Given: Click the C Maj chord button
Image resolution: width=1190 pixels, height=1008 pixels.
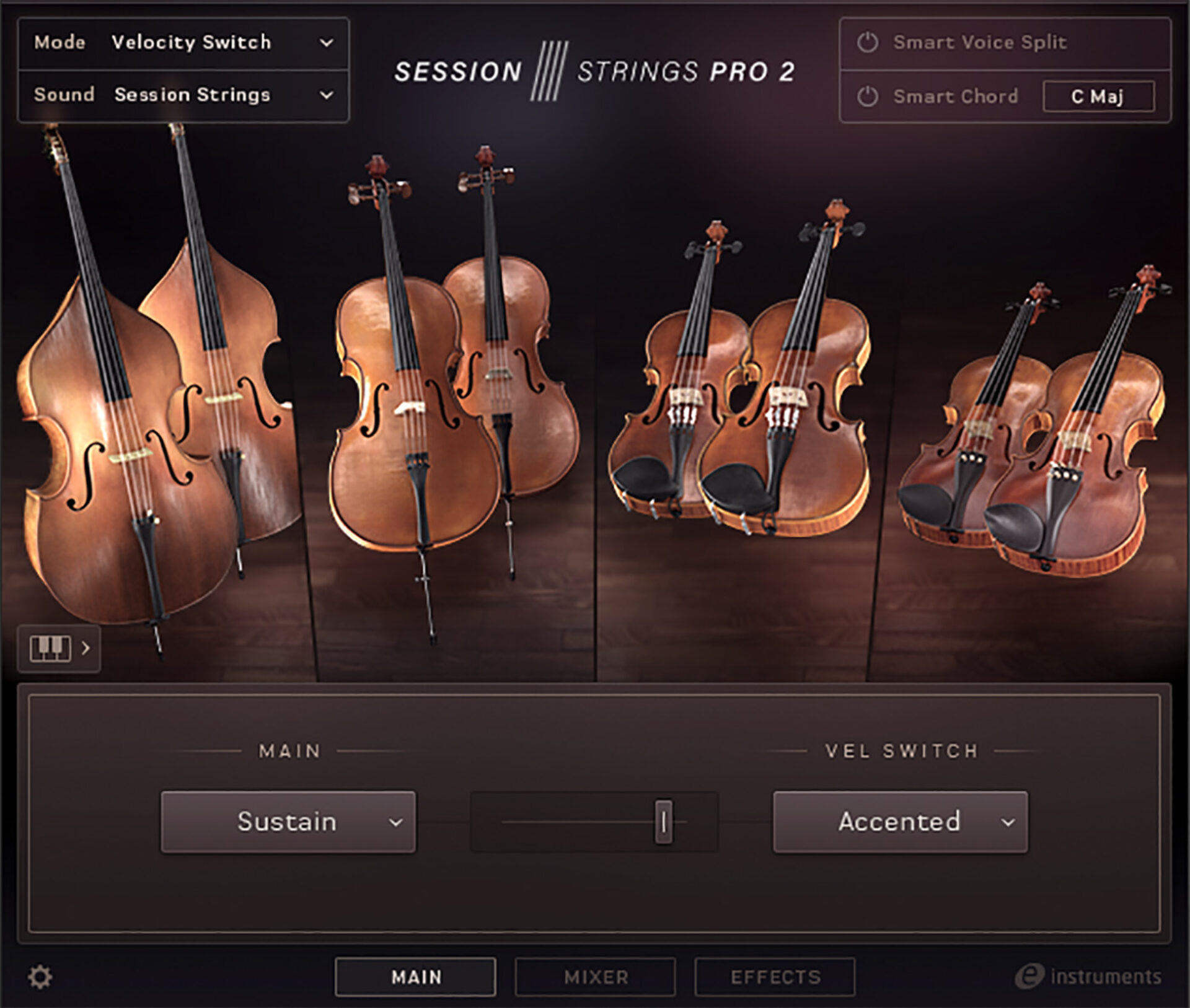Looking at the screenshot, I should click(1098, 96).
